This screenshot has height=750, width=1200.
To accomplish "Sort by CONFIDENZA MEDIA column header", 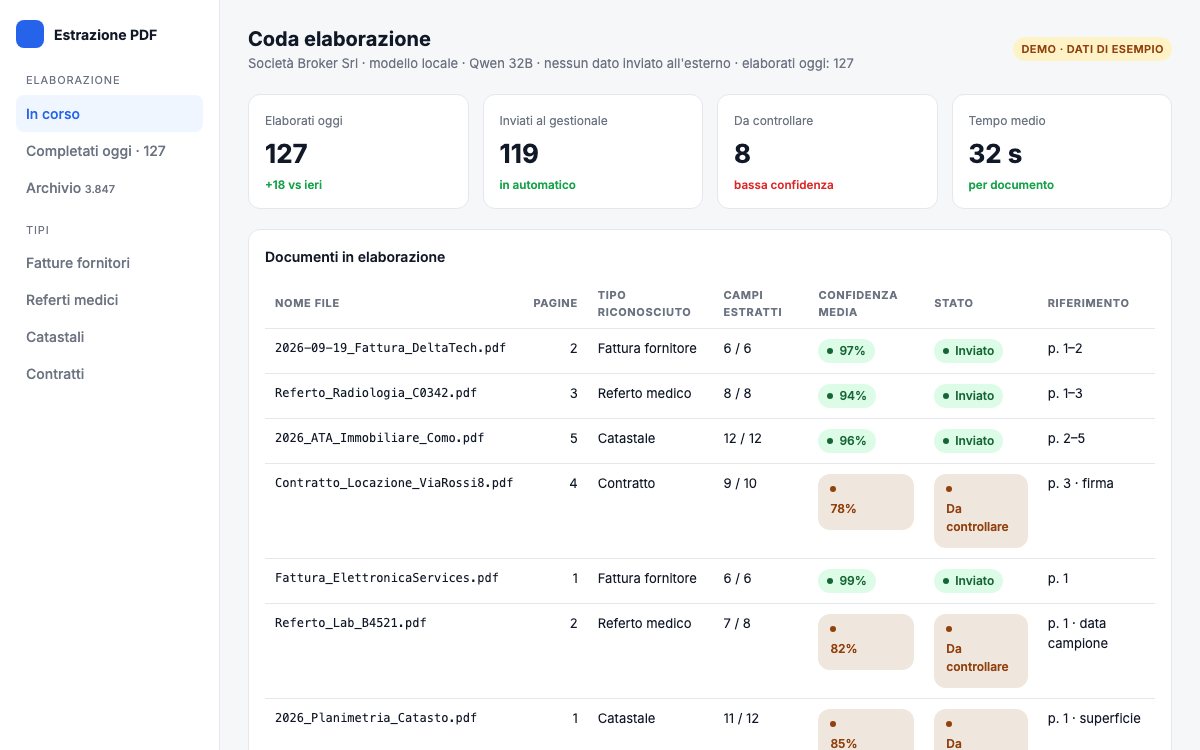I will click(858, 304).
